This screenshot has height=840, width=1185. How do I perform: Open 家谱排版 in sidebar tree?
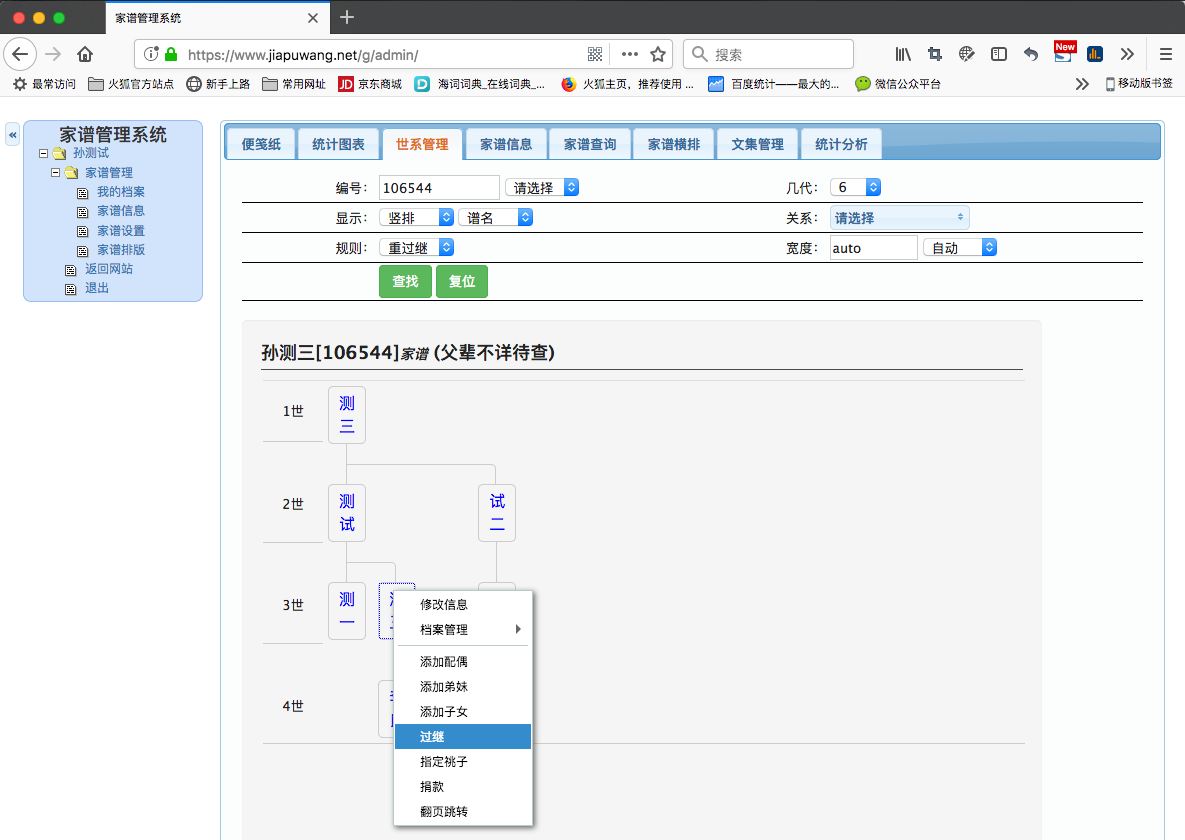click(120, 250)
